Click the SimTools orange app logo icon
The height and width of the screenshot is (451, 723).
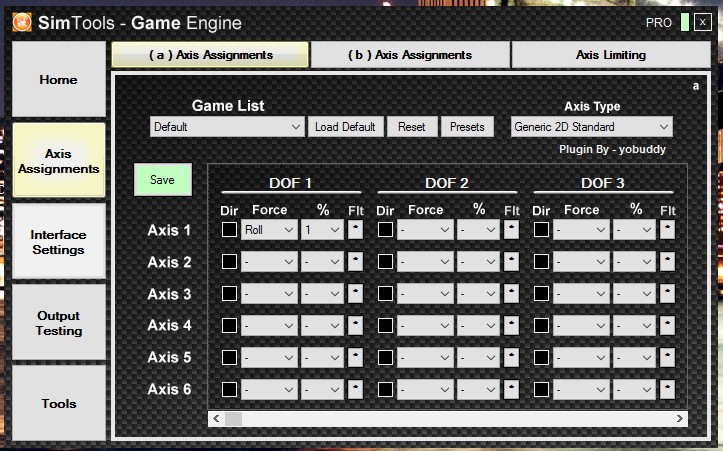(x=22, y=22)
